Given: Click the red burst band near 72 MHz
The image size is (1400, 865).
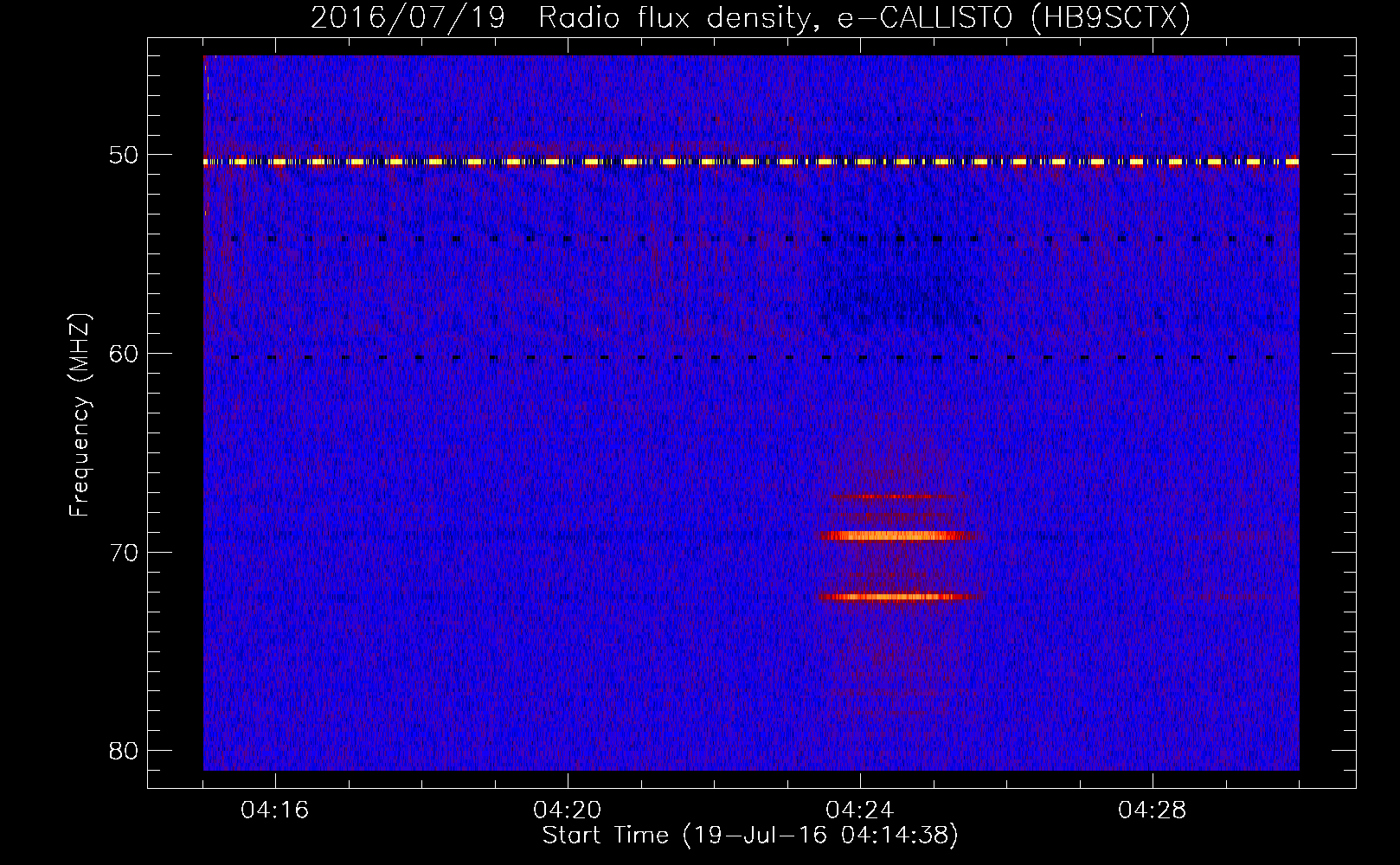Looking at the screenshot, I should 898,597.
